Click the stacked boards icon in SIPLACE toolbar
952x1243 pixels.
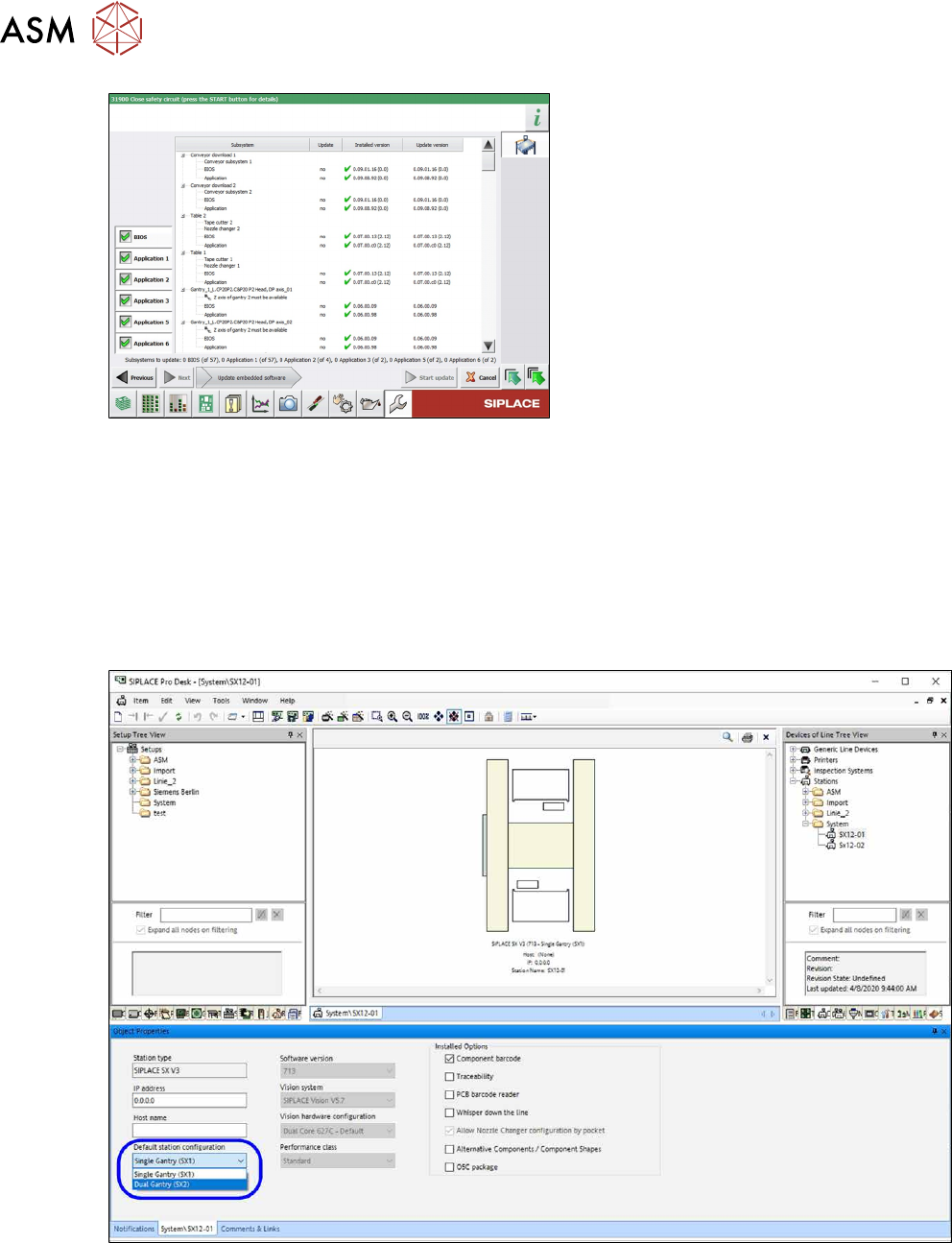[x=123, y=404]
